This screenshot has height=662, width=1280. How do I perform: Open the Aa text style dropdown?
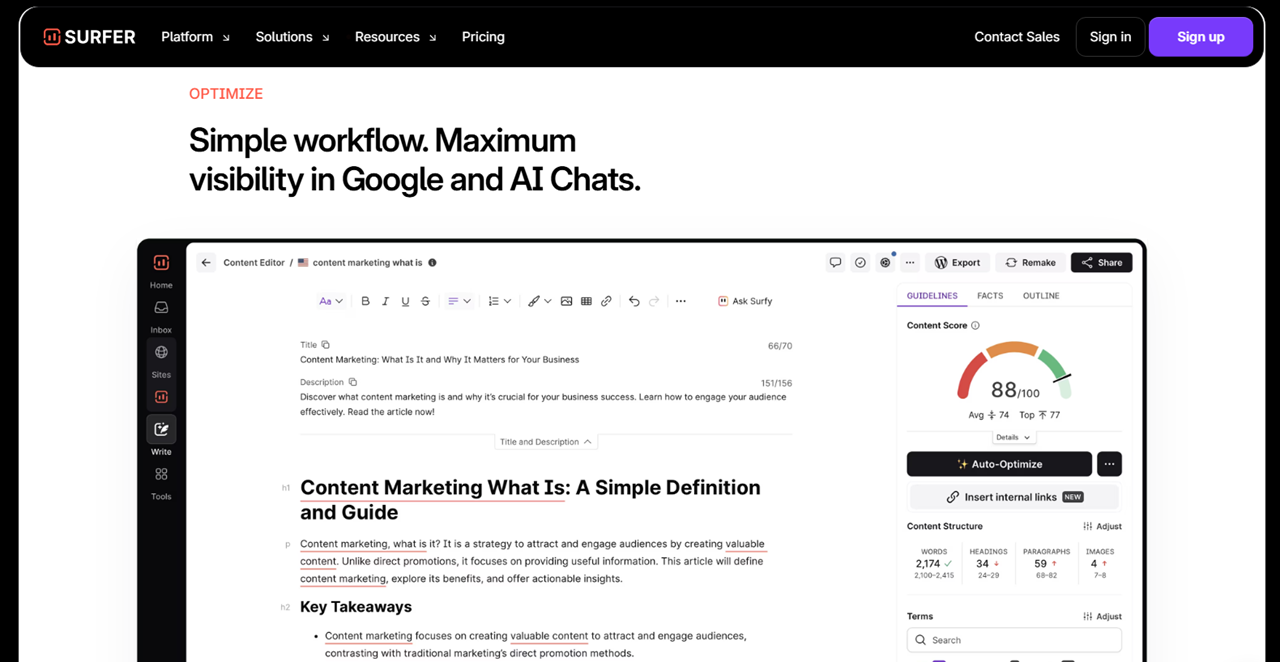(x=331, y=301)
